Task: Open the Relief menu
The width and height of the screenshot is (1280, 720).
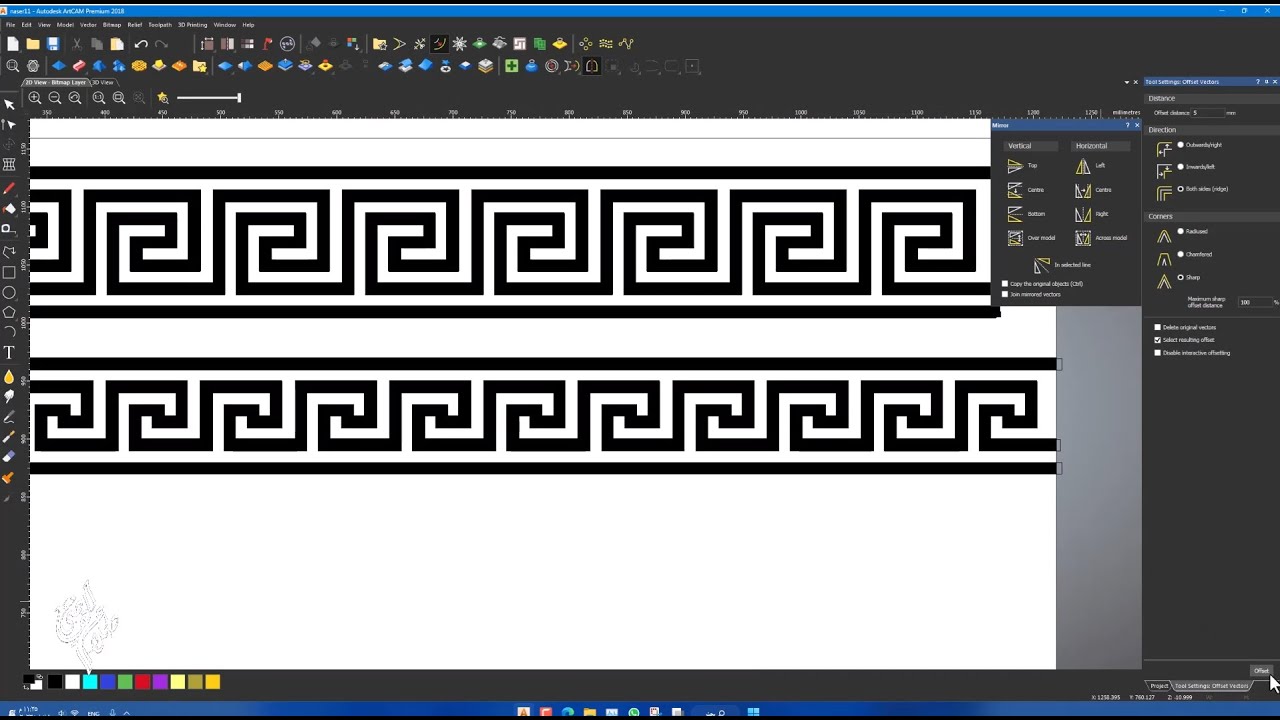Action: pos(135,24)
